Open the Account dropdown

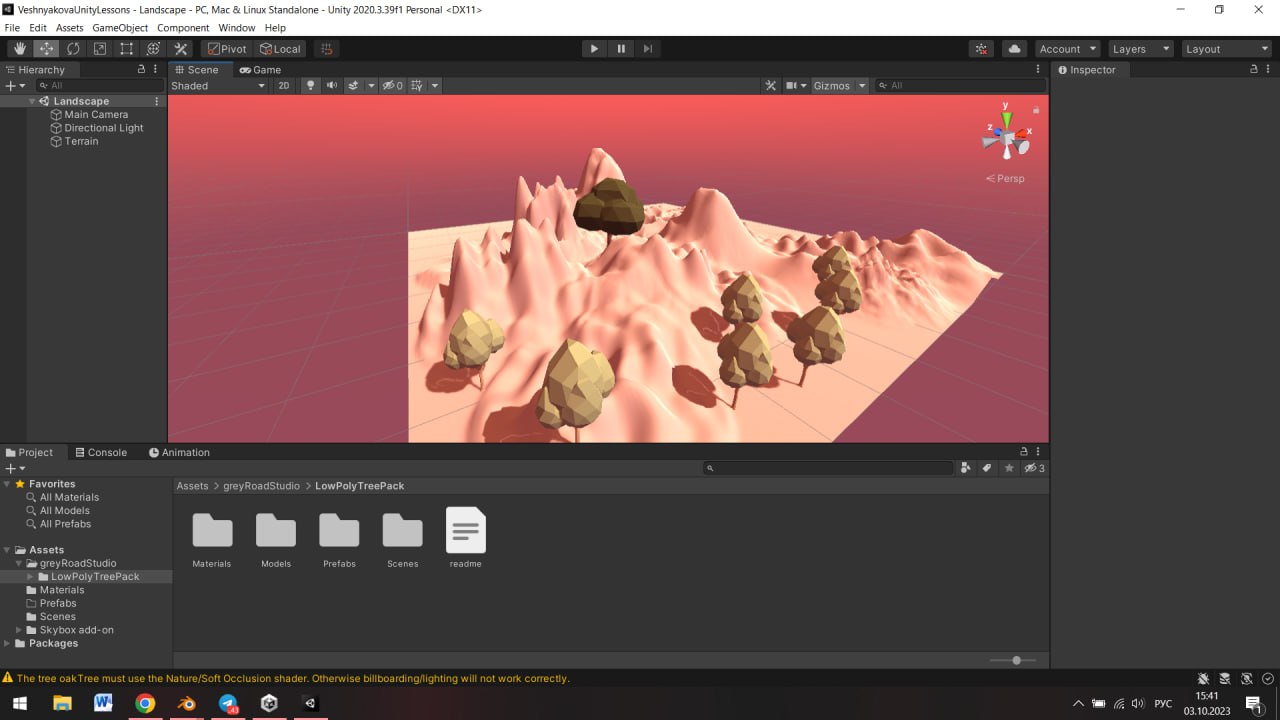pos(1067,49)
